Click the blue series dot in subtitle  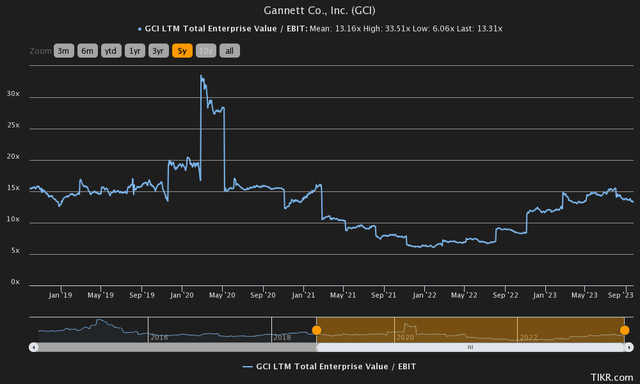click(x=140, y=29)
